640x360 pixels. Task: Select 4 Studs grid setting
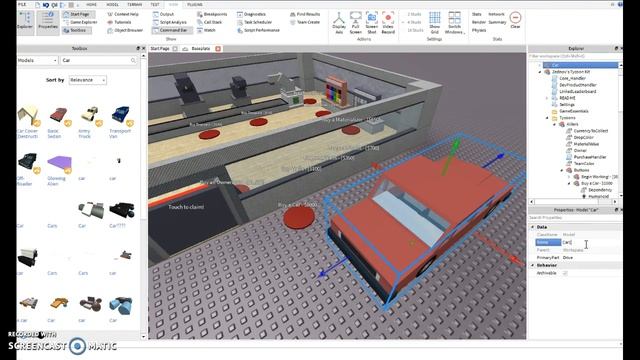coord(413,22)
